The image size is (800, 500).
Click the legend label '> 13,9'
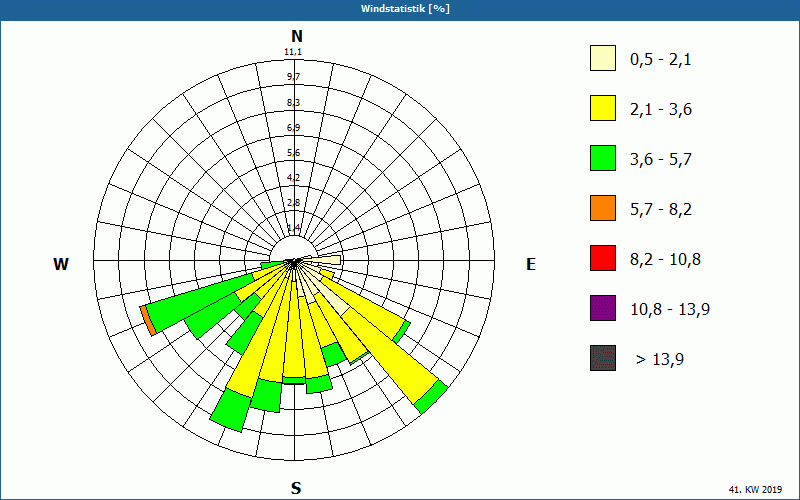coord(660,360)
